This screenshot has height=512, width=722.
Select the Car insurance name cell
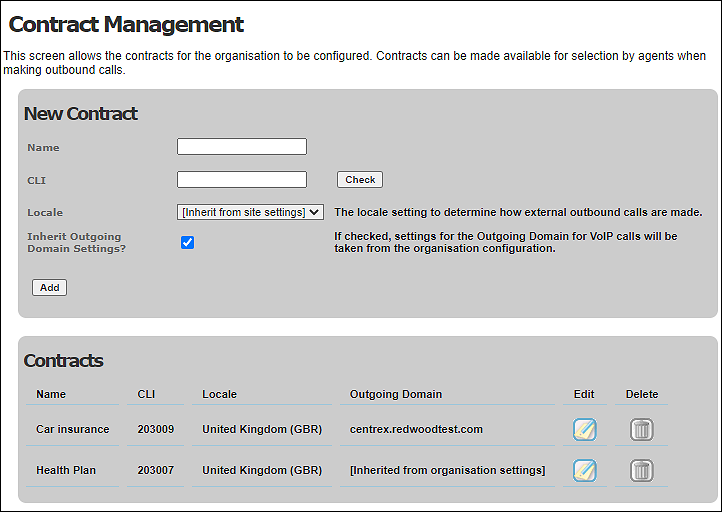click(73, 429)
